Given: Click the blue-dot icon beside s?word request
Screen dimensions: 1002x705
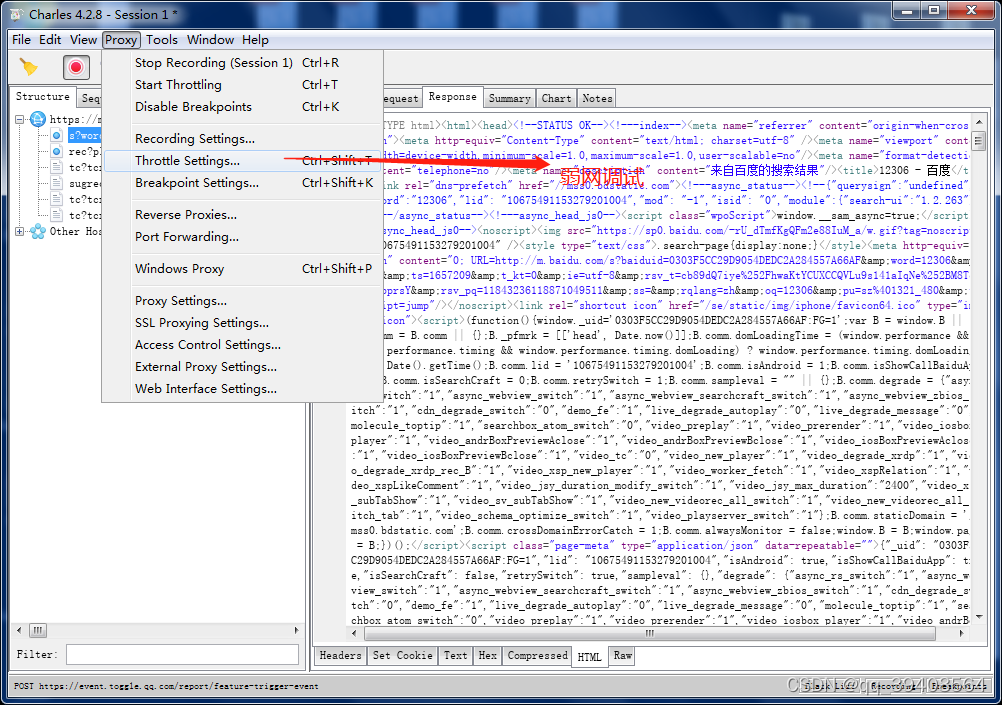Looking at the screenshot, I should tap(56, 135).
